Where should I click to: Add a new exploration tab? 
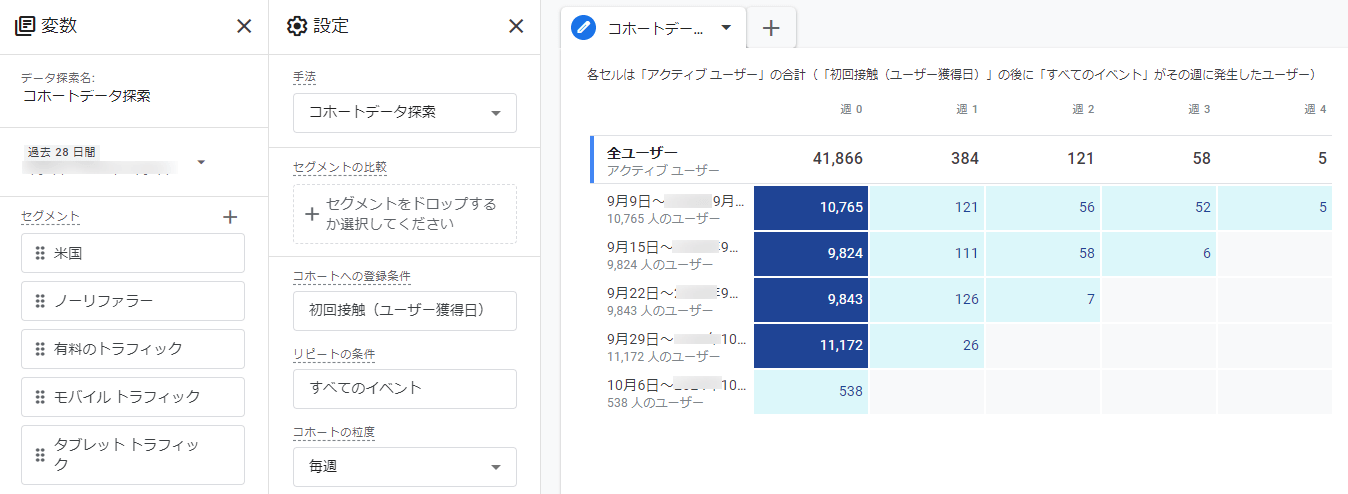(x=771, y=28)
